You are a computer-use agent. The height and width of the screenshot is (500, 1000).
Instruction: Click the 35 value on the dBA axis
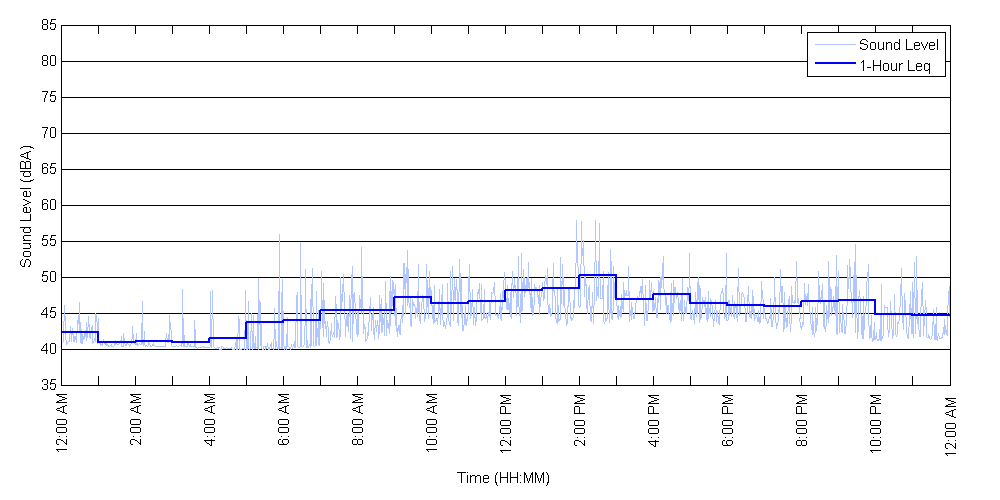click(x=48, y=385)
